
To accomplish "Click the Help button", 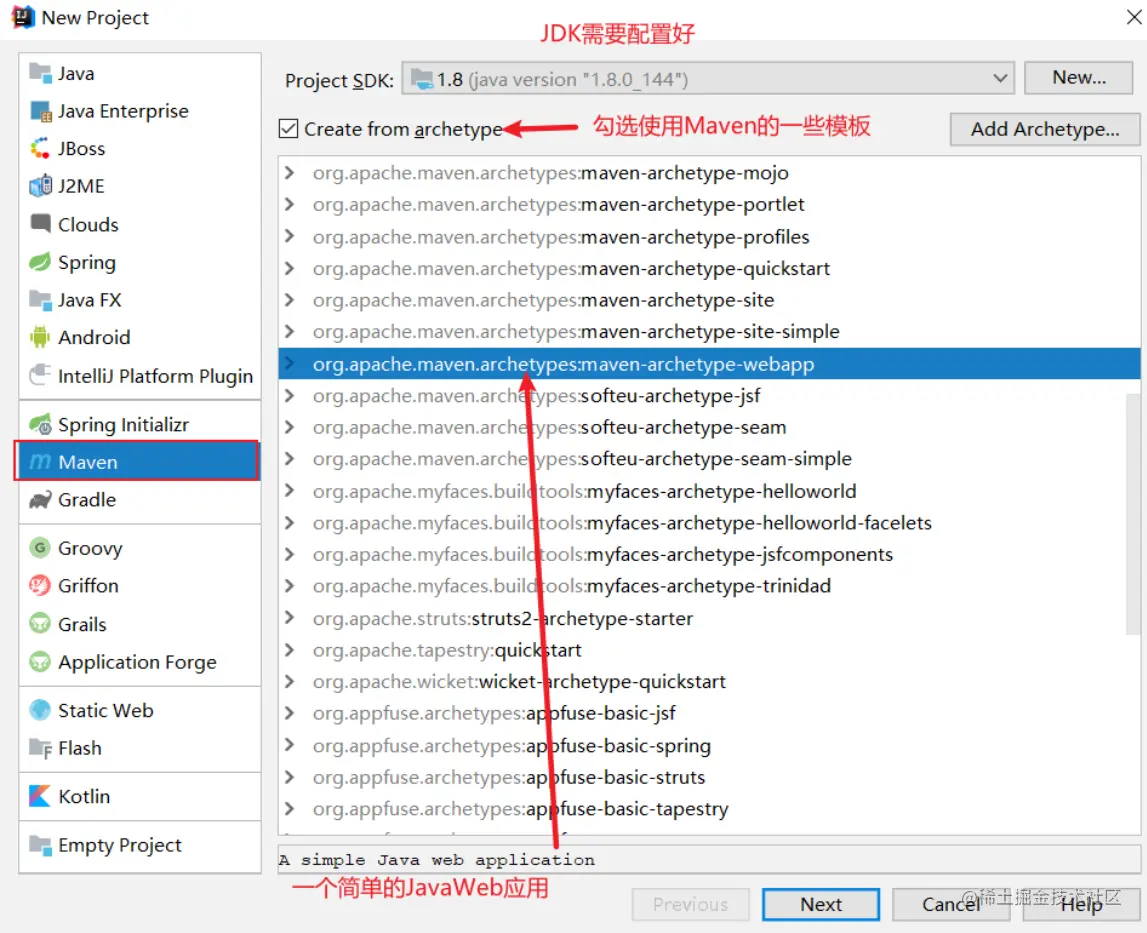I will pyautogui.click(x=1081, y=904).
